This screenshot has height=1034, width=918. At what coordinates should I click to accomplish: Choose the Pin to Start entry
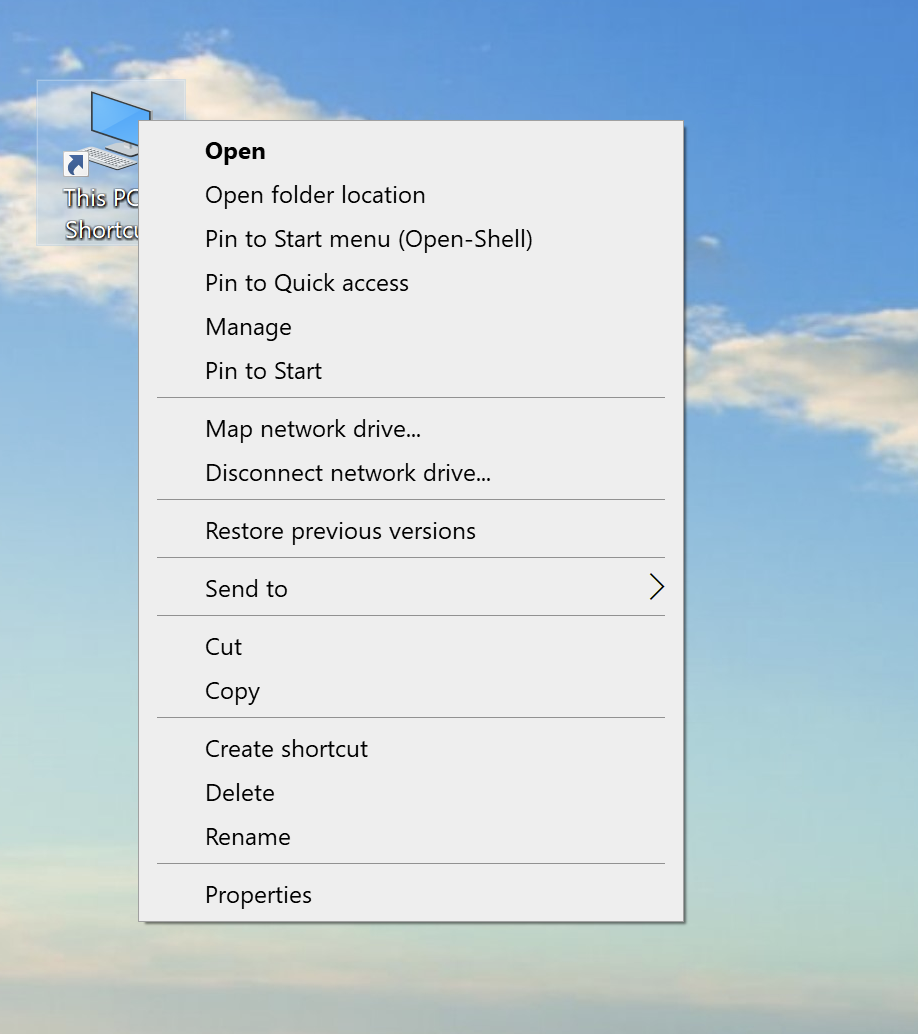pyautogui.click(x=263, y=371)
